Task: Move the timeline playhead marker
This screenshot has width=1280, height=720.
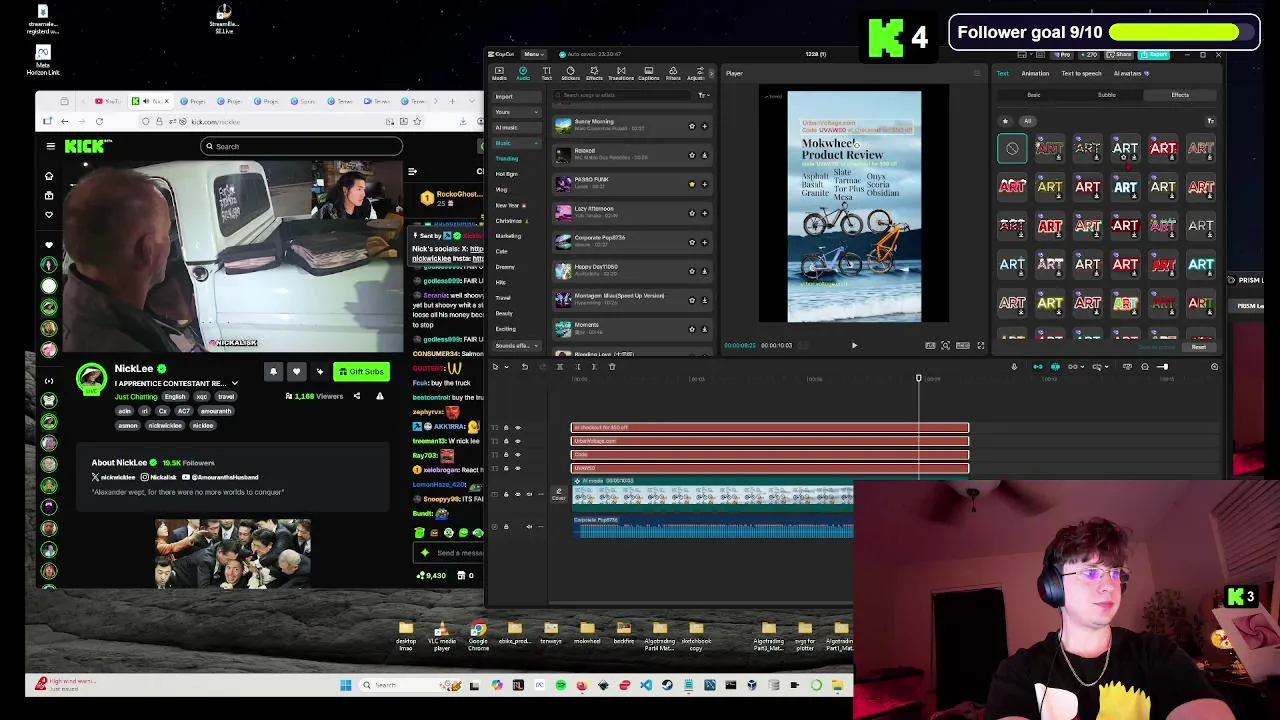Action: point(919,378)
